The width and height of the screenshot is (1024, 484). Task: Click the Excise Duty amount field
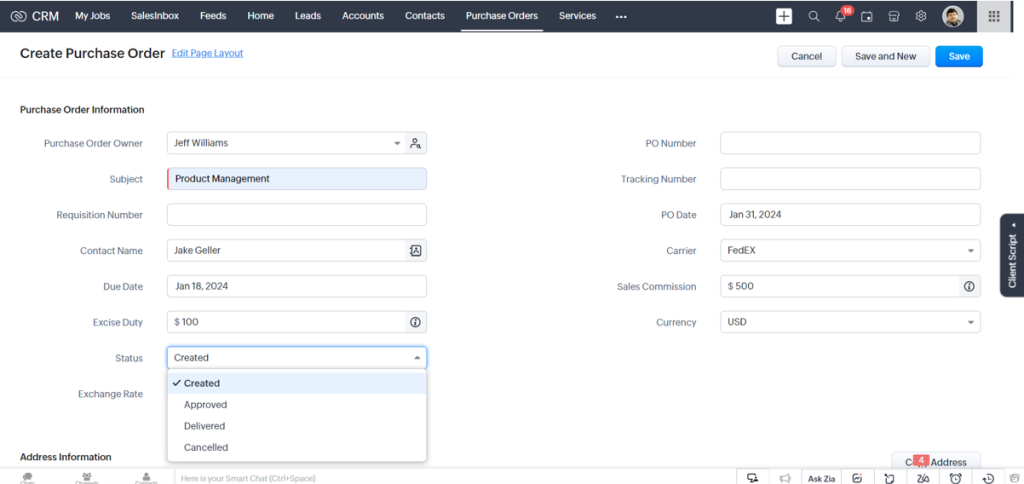[287, 322]
